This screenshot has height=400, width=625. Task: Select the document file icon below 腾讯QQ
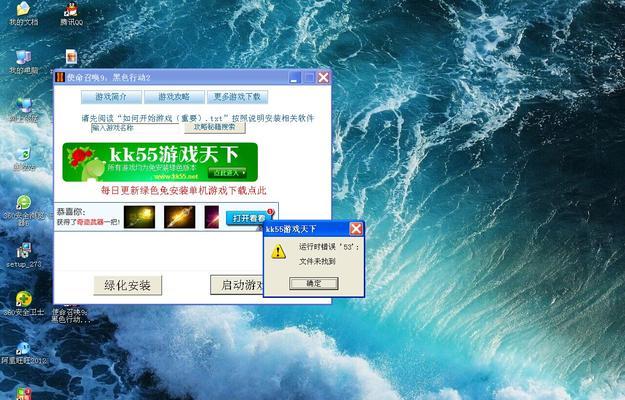tap(71, 57)
